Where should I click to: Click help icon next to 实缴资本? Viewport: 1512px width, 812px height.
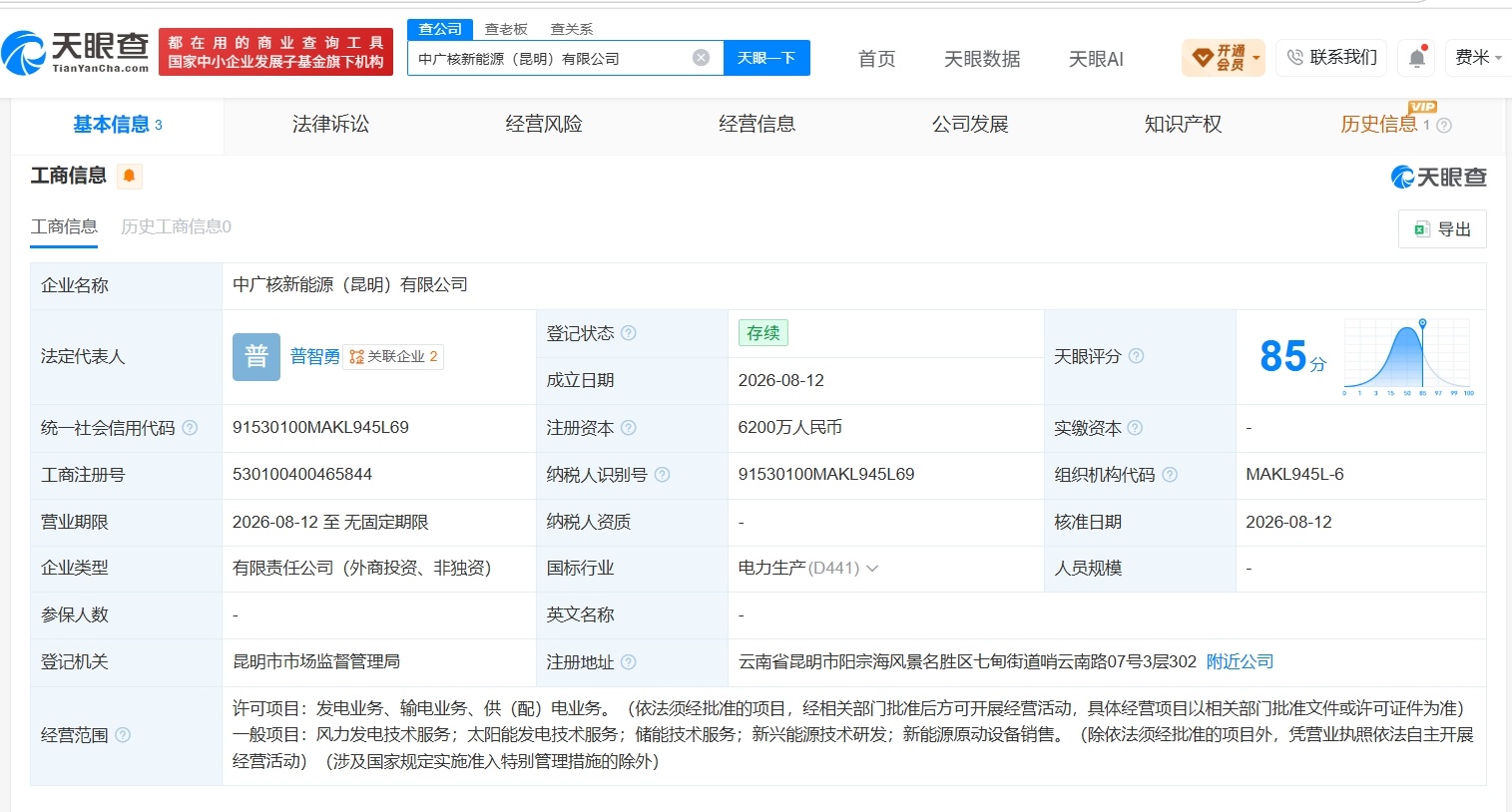(1135, 428)
